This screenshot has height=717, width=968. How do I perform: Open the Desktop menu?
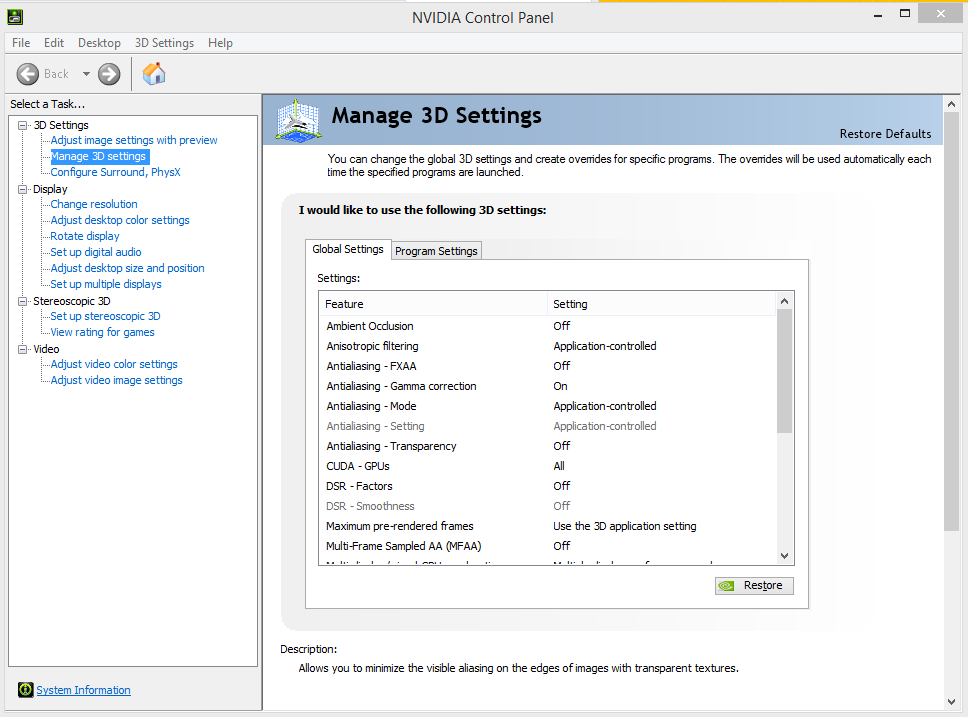pyautogui.click(x=99, y=43)
